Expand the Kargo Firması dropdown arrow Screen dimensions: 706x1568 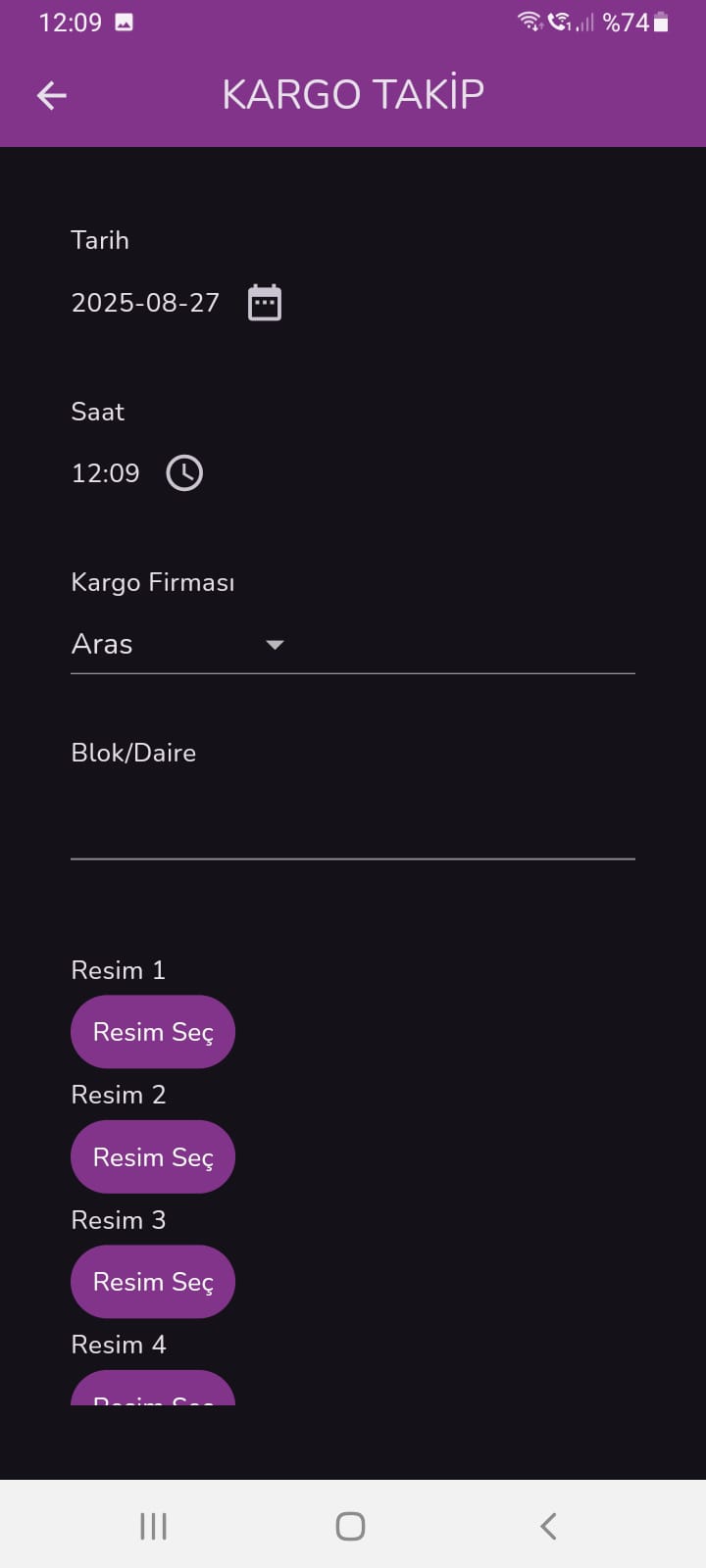275,645
